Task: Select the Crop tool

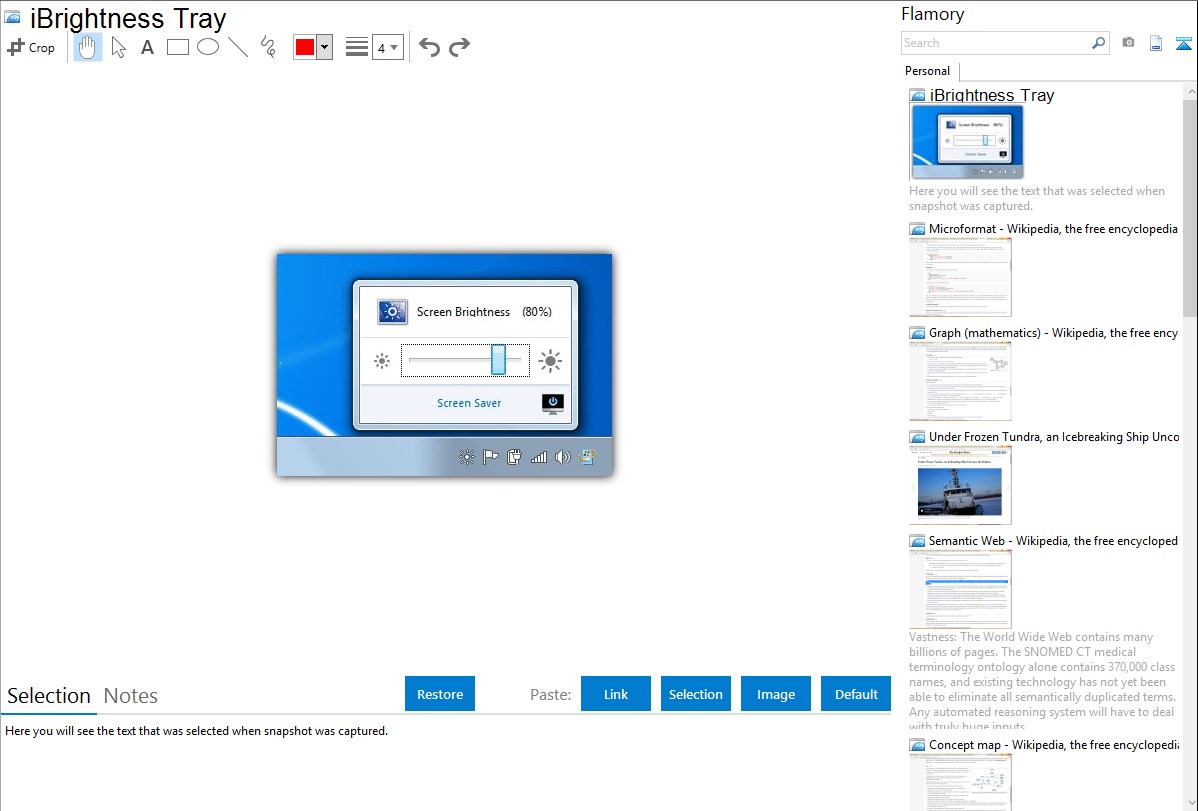Action: coord(31,47)
